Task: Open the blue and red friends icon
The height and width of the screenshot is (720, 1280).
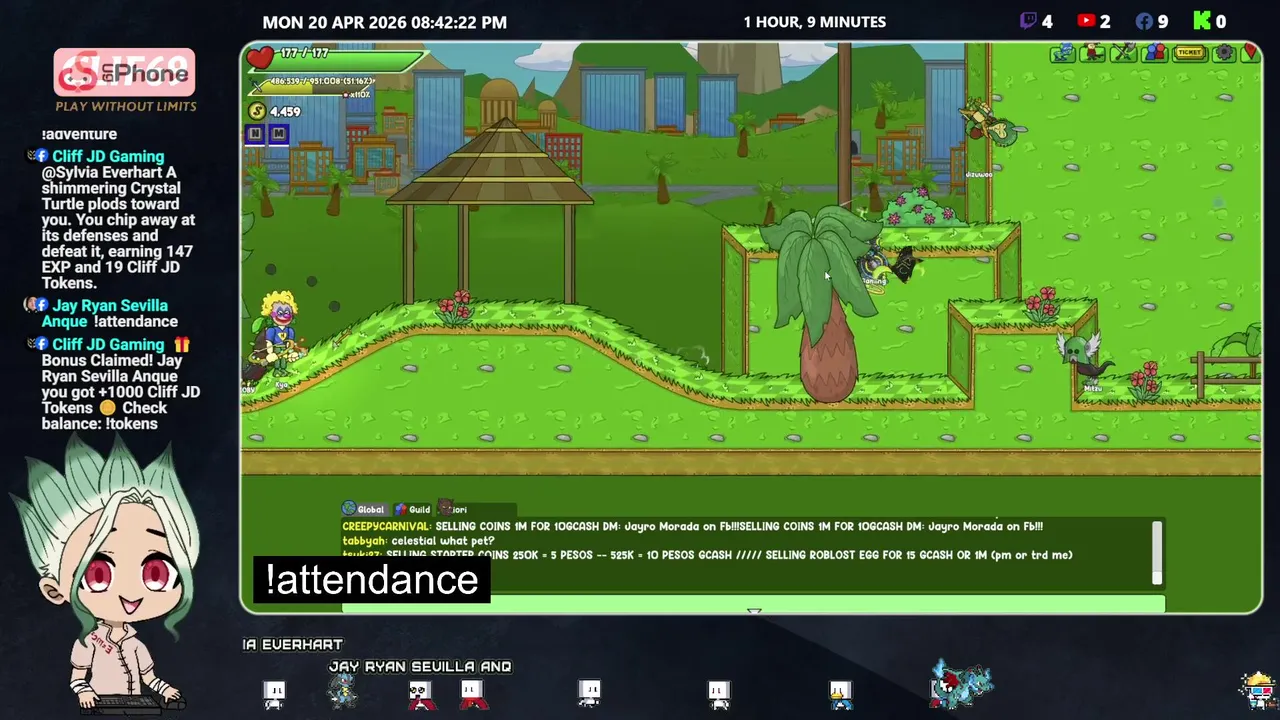Action: (x=1155, y=53)
